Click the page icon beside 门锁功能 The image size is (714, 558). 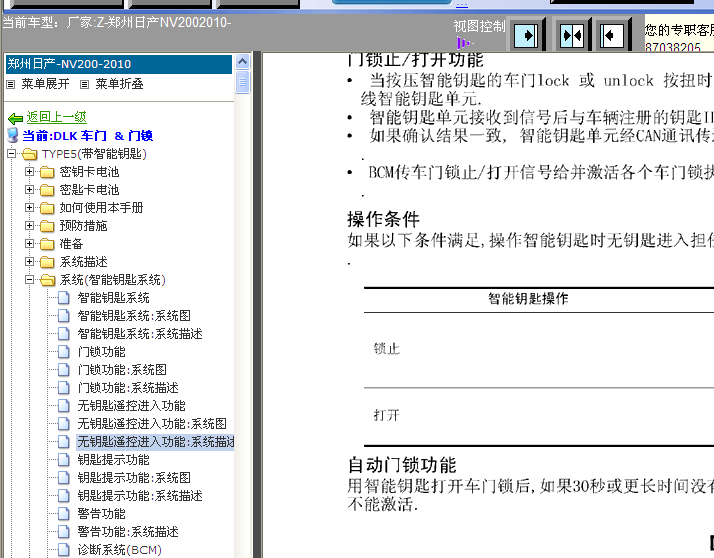64,352
